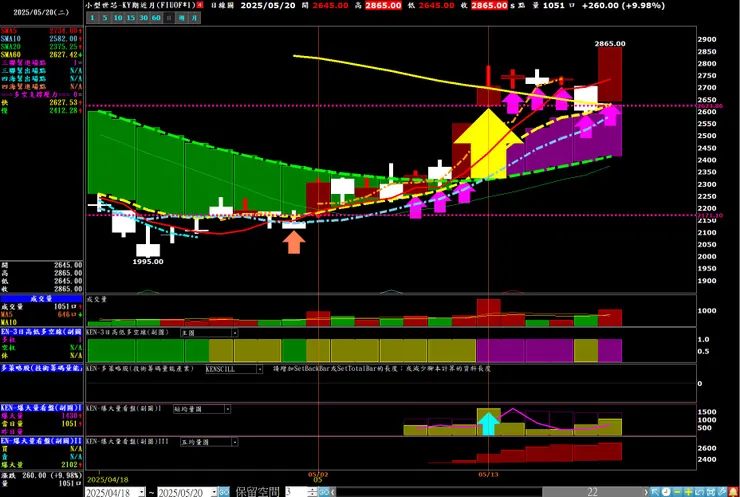Viewport: 740px width, 497px height.
Task: Click the SMA20 indicator label
Action: [10, 47]
